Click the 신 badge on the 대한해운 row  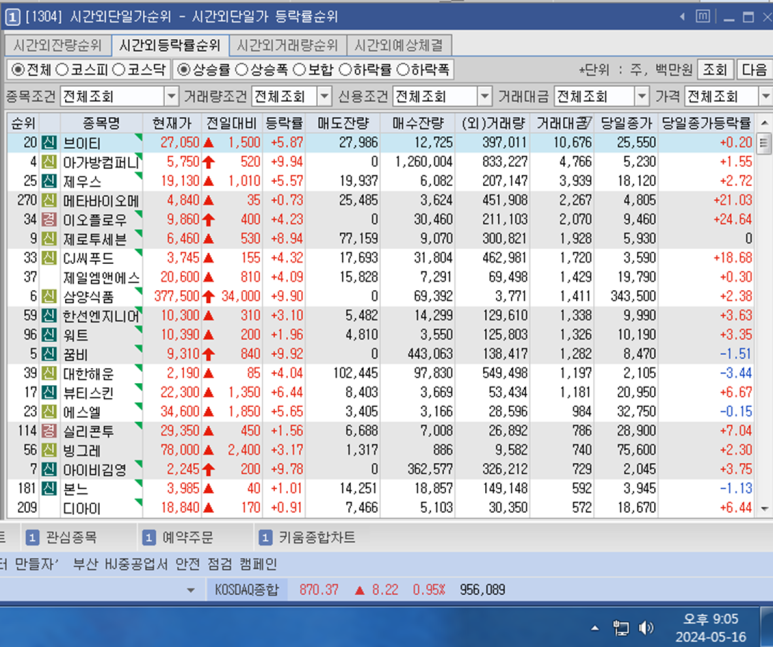pyautogui.click(x=49, y=374)
